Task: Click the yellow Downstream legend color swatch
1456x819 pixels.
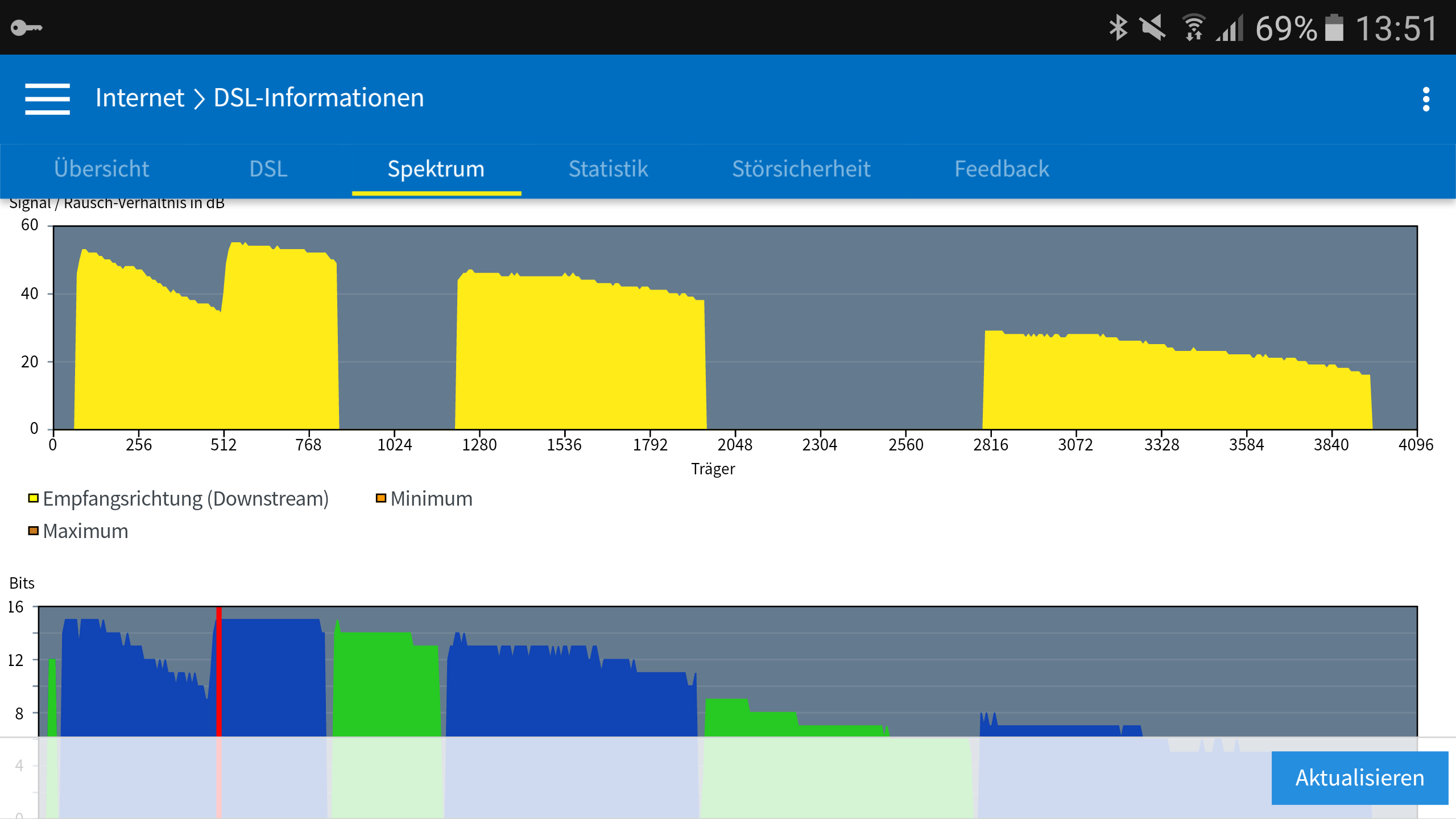Action: (x=34, y=499)
